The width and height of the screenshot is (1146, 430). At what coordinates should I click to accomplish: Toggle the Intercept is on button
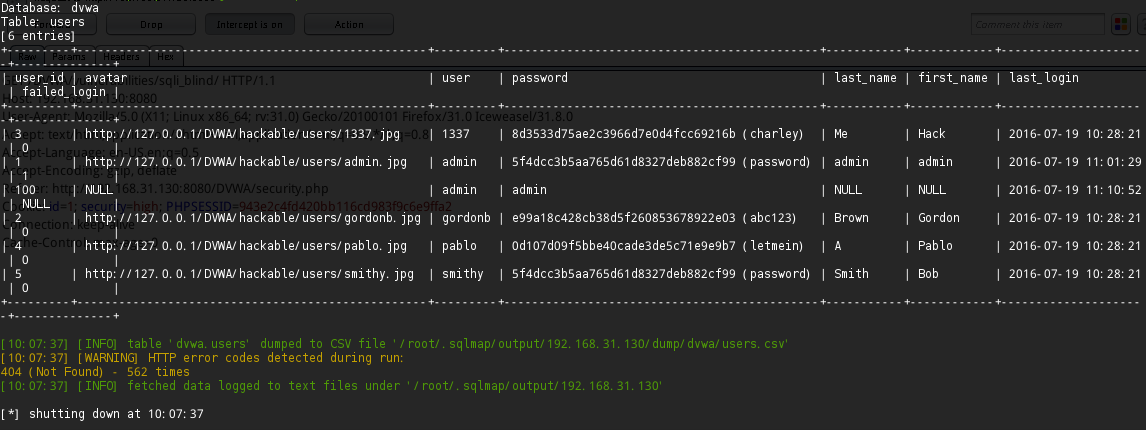click(x=249, y=24)
